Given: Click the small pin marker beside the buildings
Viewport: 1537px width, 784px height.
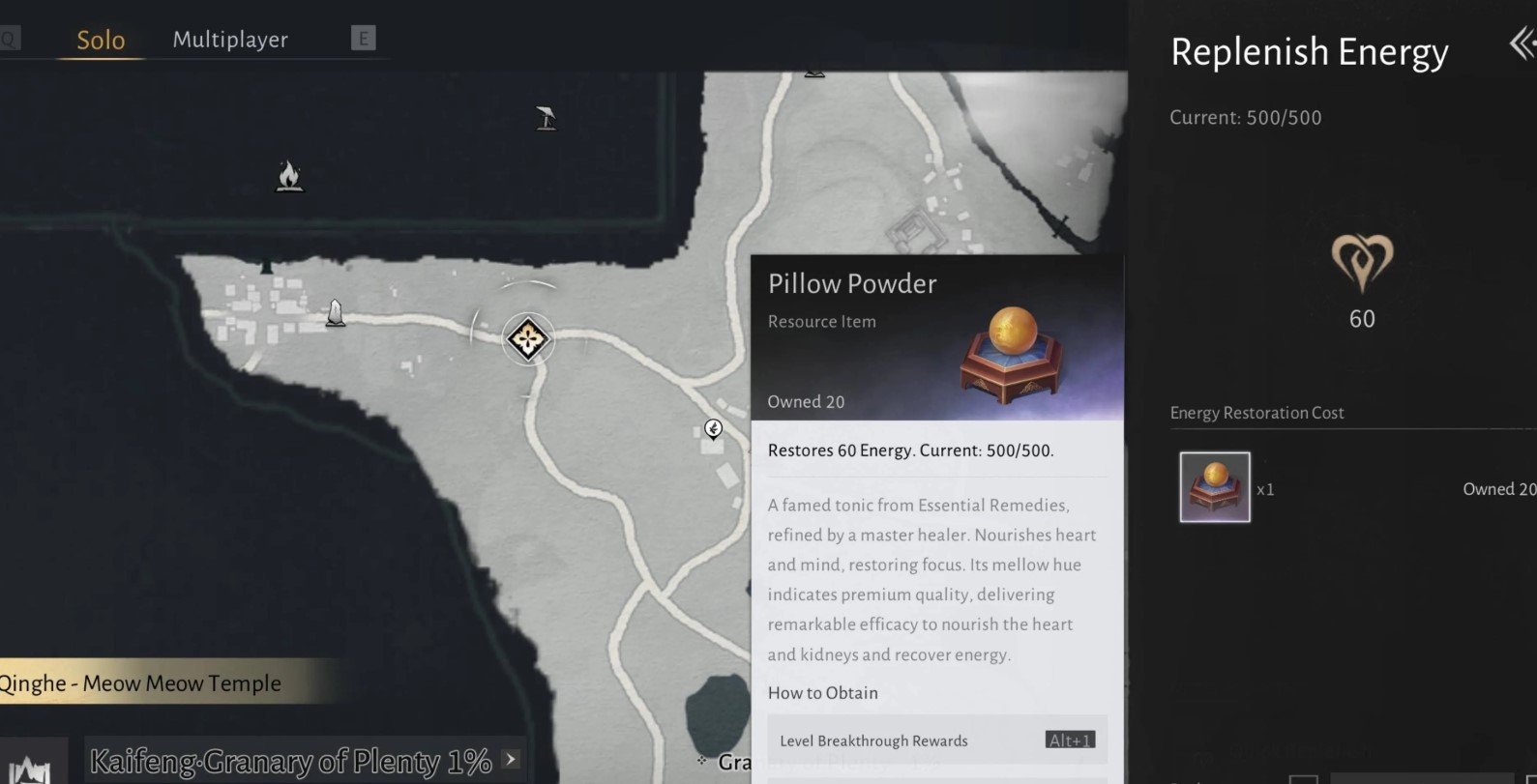Looking at the screenshot, I should tap(713, 428).
